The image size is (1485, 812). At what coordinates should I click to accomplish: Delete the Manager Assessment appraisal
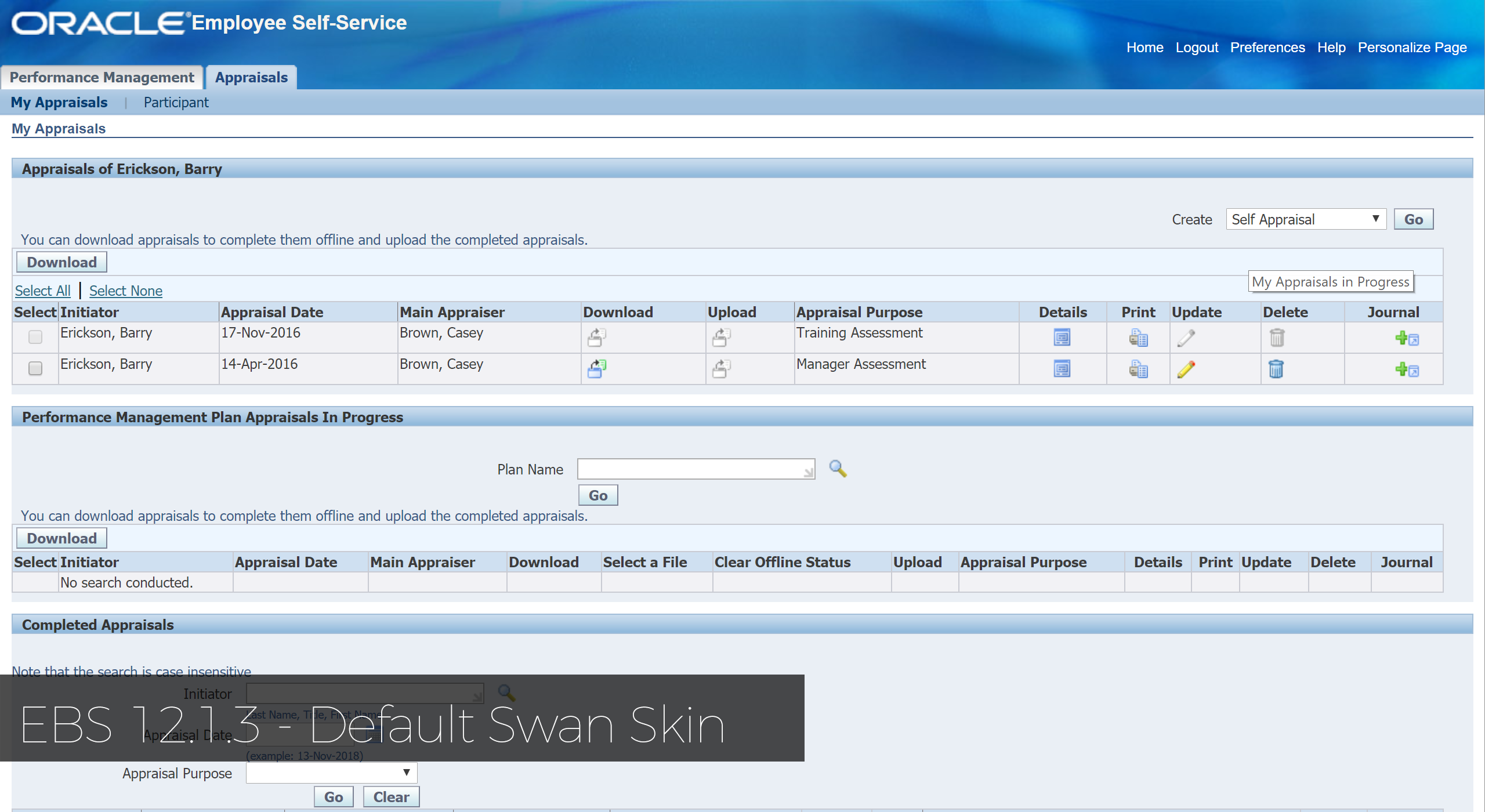point(1276,369)
